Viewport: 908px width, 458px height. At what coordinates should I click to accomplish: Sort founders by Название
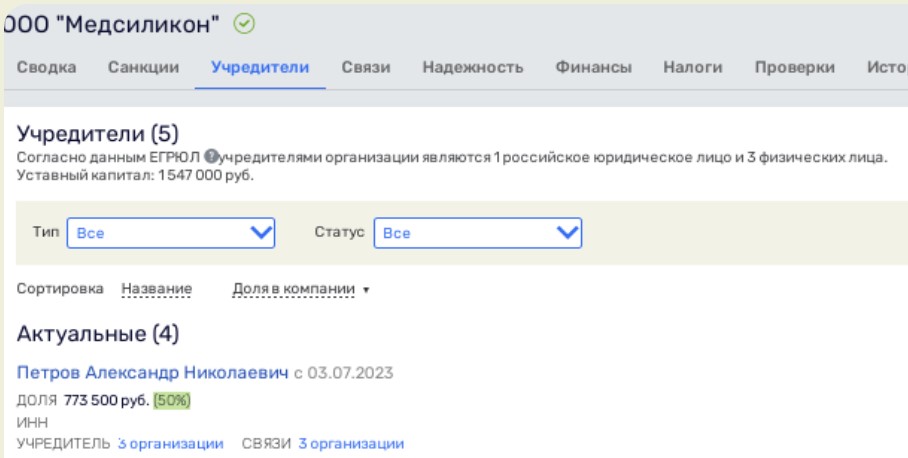click(156, 289)
